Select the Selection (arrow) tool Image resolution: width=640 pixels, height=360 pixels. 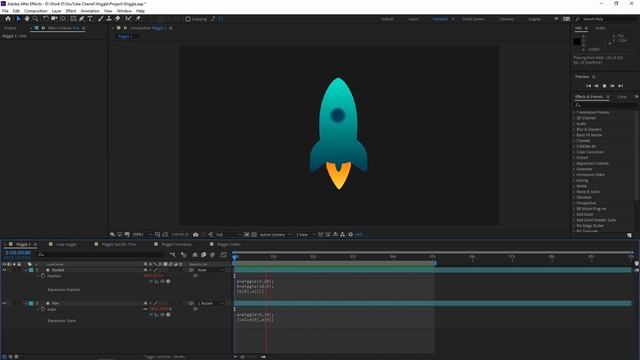tap(18, 19)
